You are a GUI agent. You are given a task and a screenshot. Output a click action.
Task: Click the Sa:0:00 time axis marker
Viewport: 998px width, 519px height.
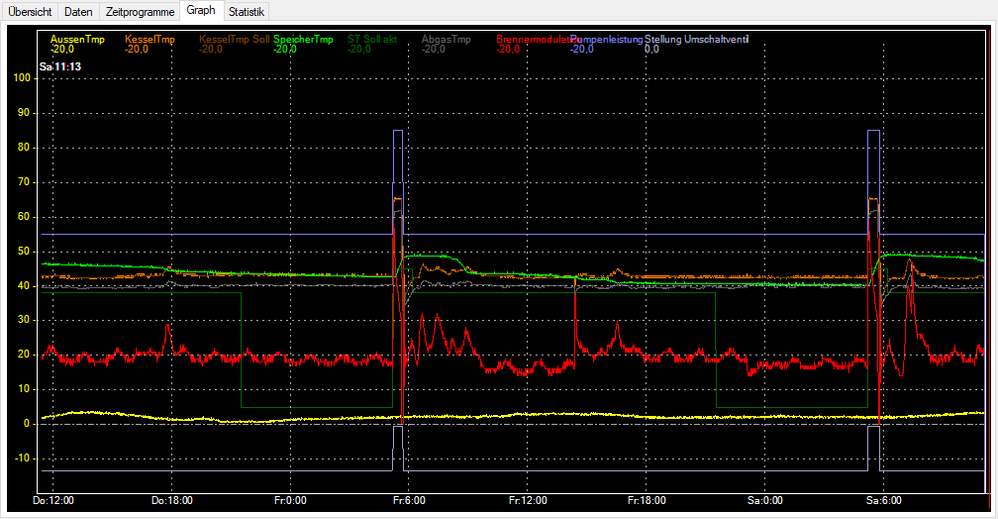click(x=765, y=499)
